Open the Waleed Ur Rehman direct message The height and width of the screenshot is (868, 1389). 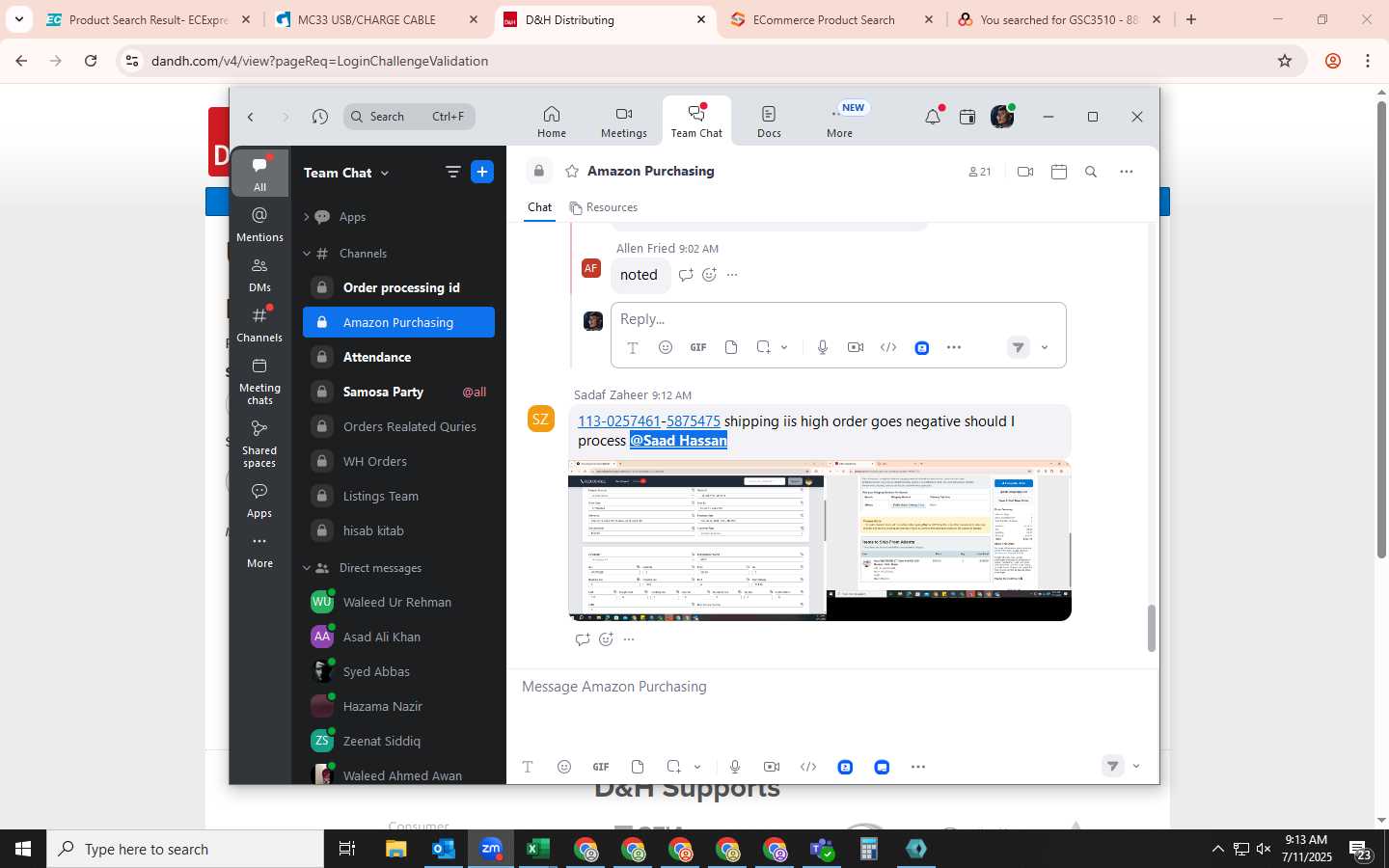tap(398, 602)
